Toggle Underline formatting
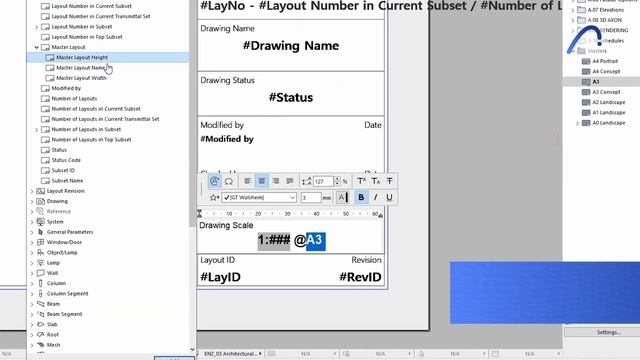The width and height of the screenshot is (640, 360). click(x=389, y=198)
